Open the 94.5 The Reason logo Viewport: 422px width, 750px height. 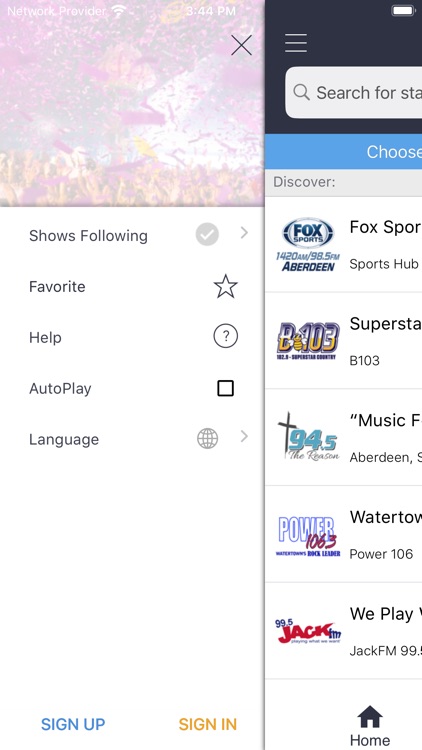308,437
